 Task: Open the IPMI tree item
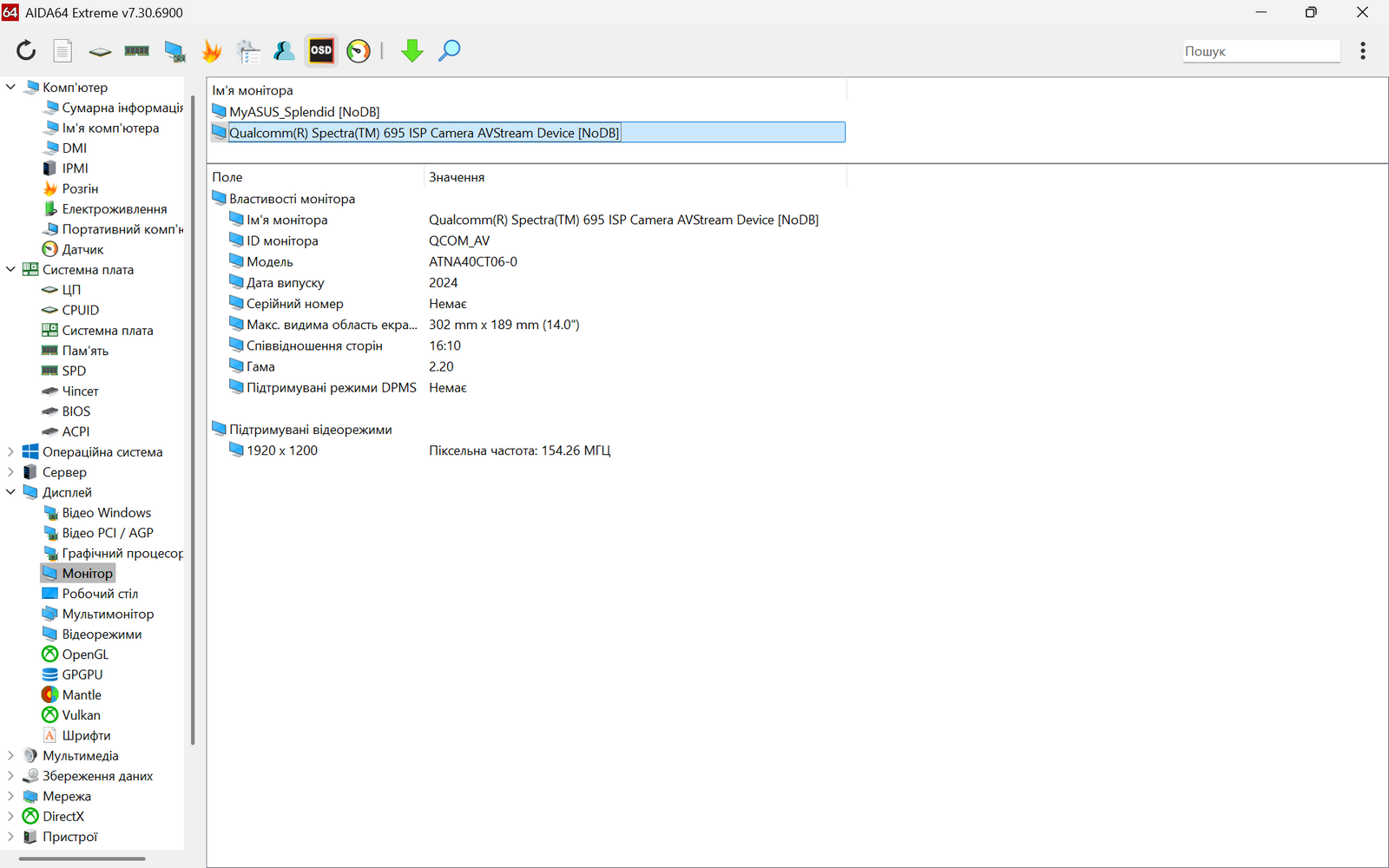(x=66, y=168)
